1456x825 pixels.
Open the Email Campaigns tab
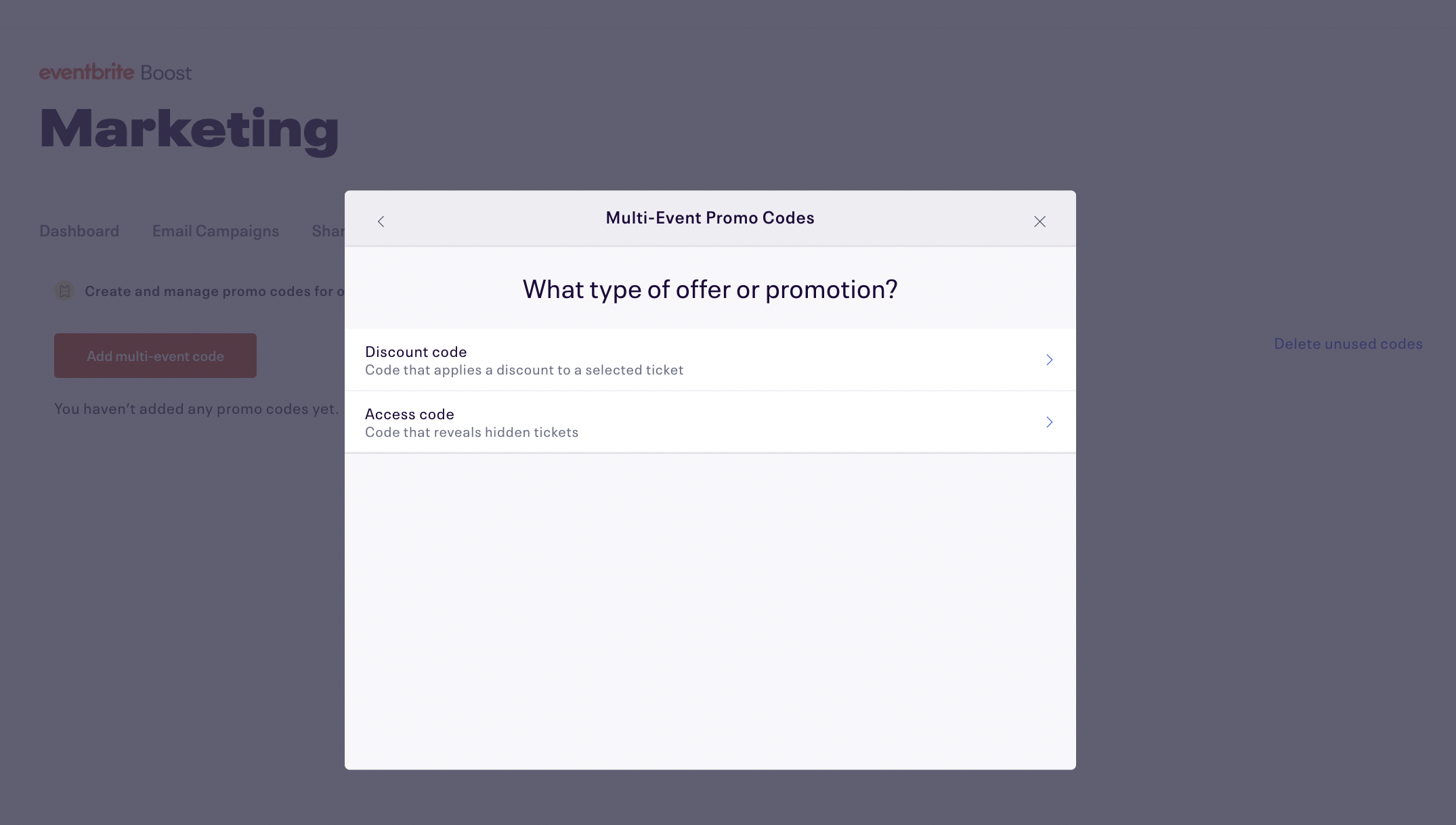tap(215, 231)
